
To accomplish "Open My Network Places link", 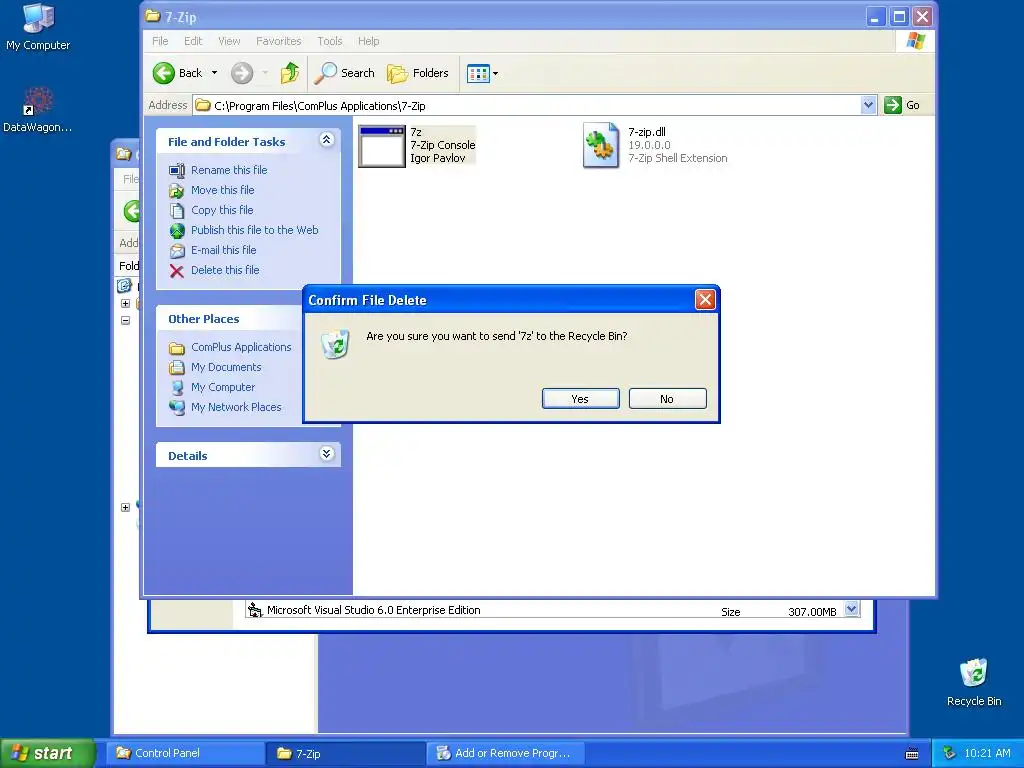I will click(236, 407).
